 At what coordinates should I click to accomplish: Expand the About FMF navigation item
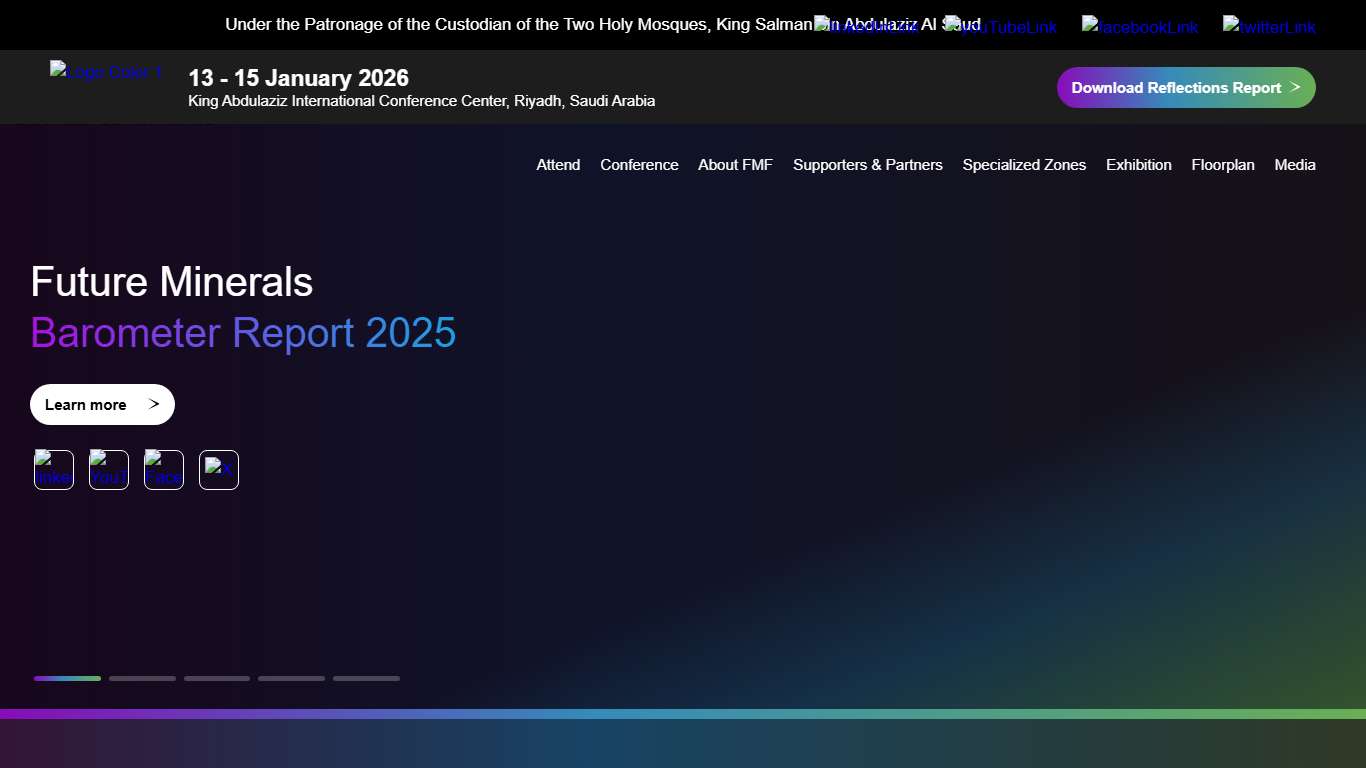click(735, 165)
